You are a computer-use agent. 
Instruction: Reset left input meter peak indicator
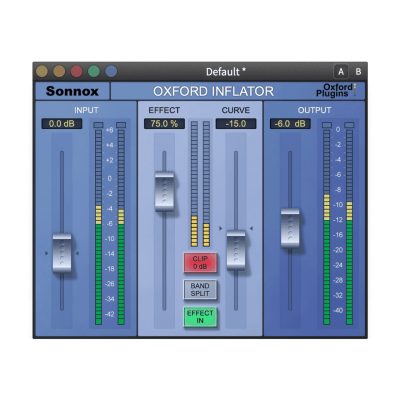pyautogui.click(x=98, y=125)
